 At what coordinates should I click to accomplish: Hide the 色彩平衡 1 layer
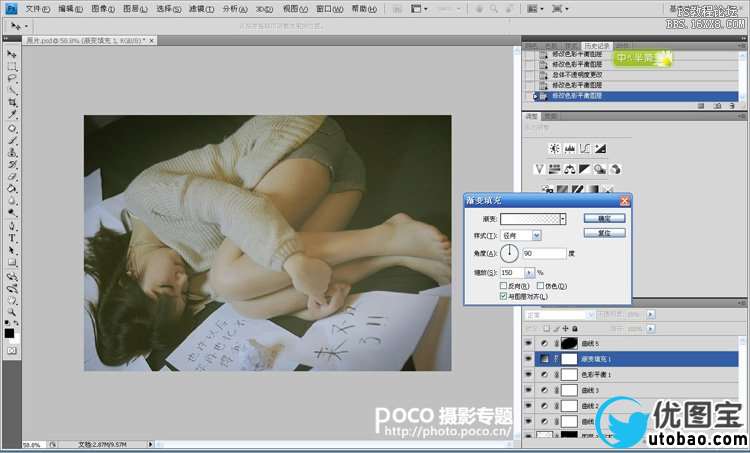(x=529, y=375)
